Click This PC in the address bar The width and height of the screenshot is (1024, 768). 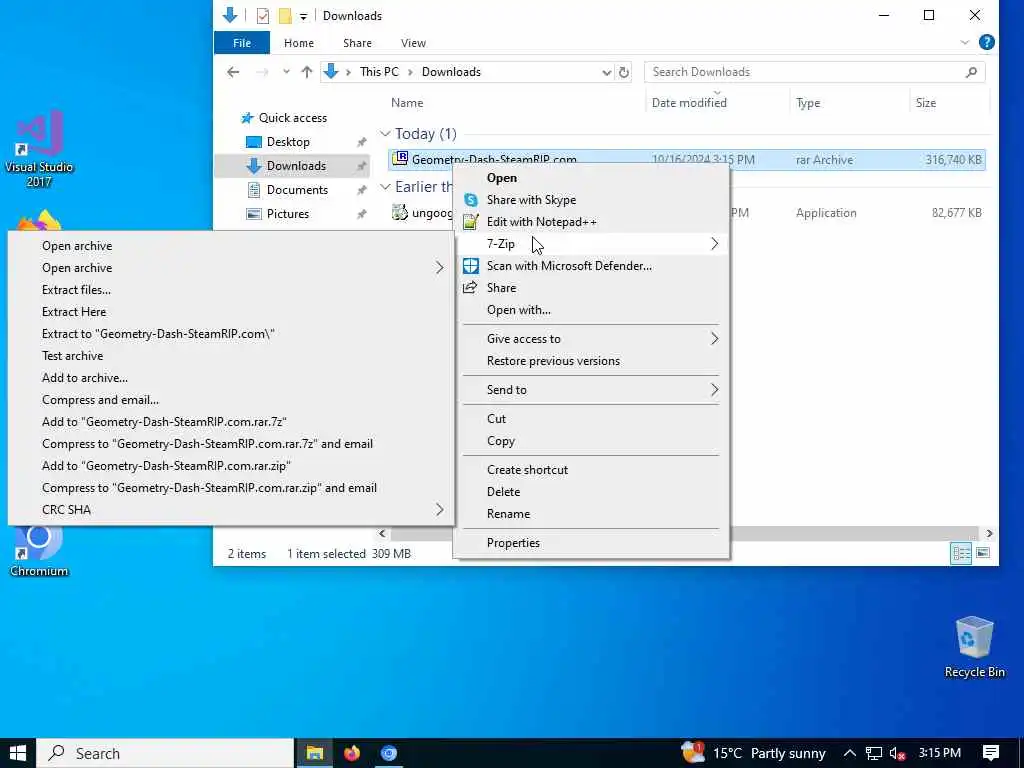click(x=379, y=72)
